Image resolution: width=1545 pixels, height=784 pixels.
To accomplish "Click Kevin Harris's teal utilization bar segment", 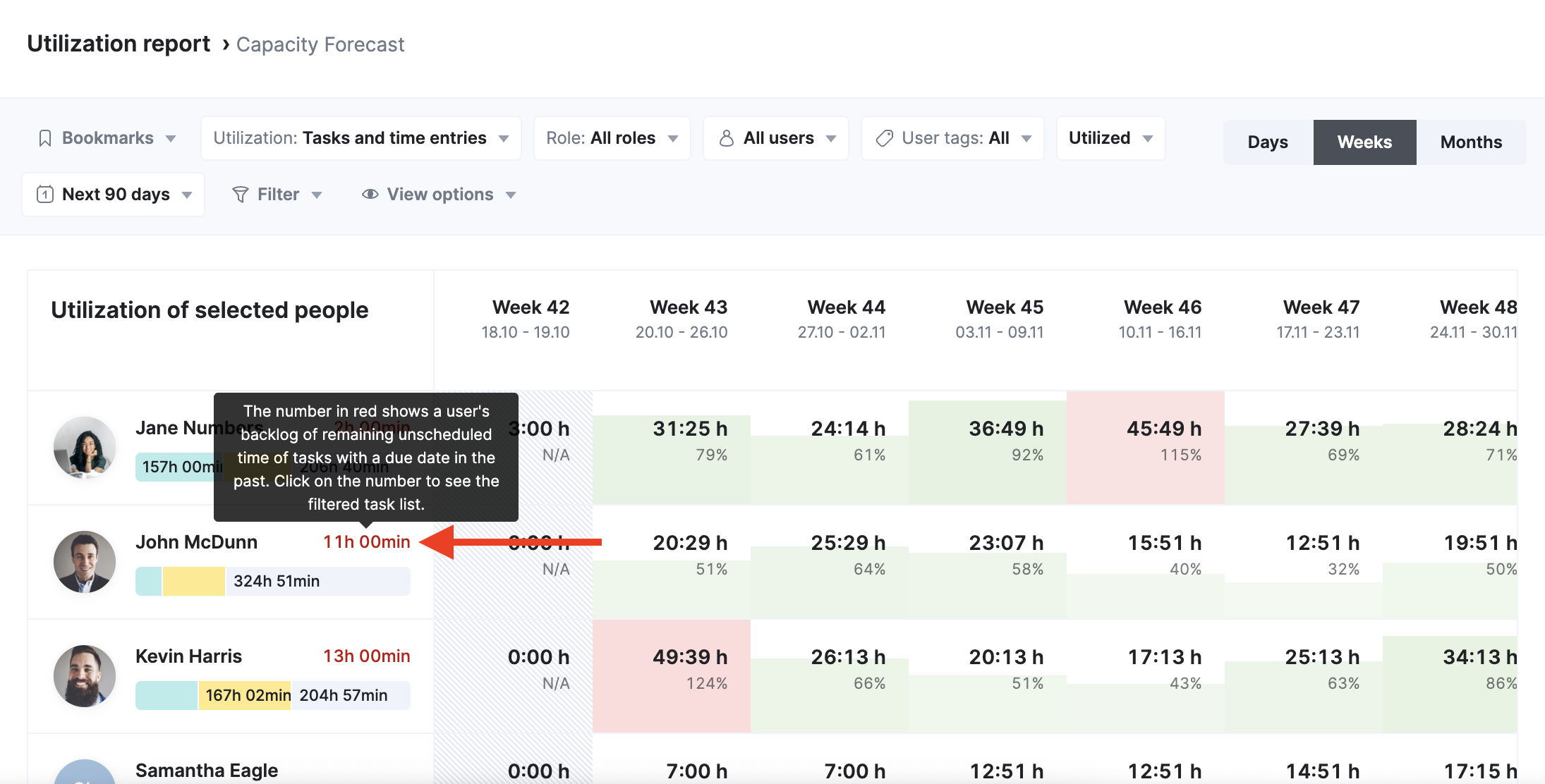I will coord(166,695).
